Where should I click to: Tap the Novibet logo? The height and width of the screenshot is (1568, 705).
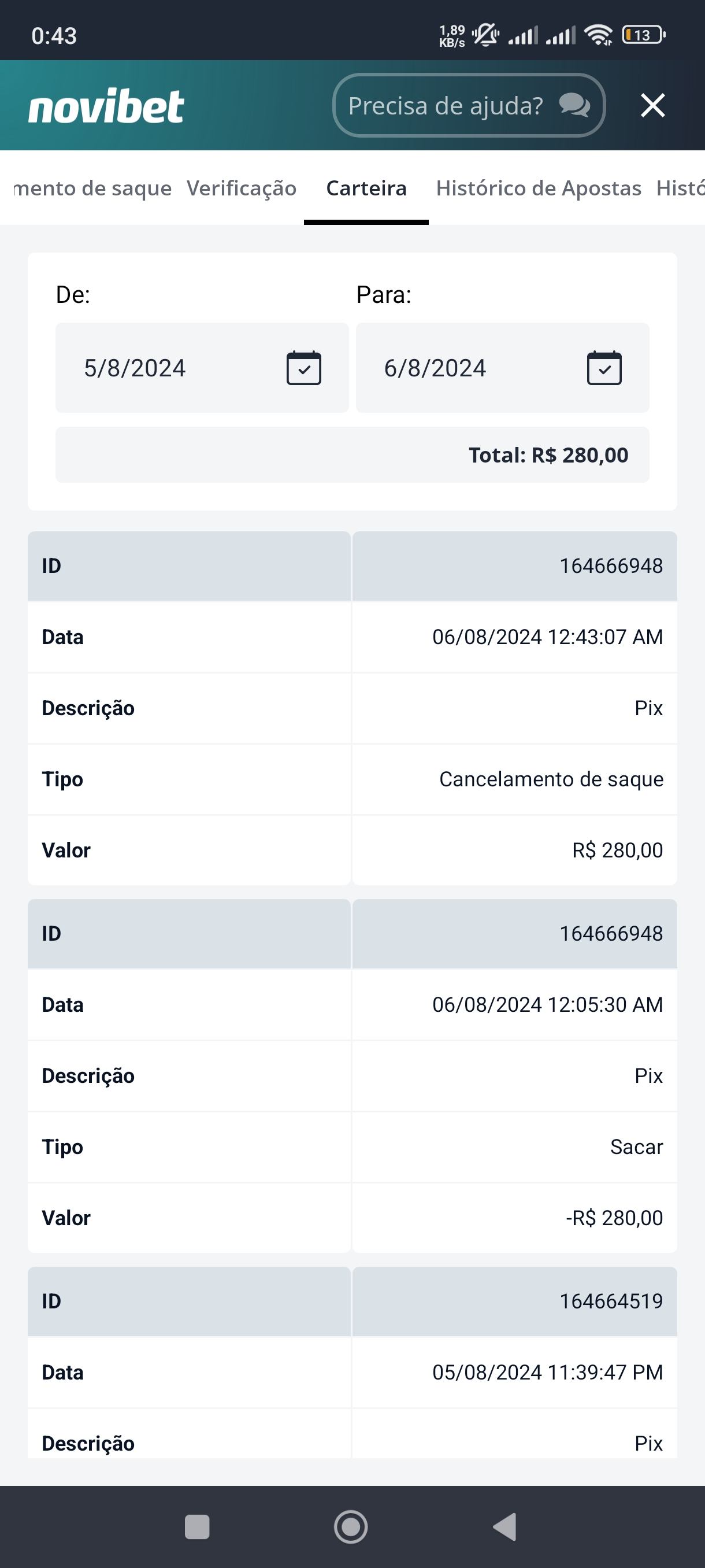coord(106,106)
